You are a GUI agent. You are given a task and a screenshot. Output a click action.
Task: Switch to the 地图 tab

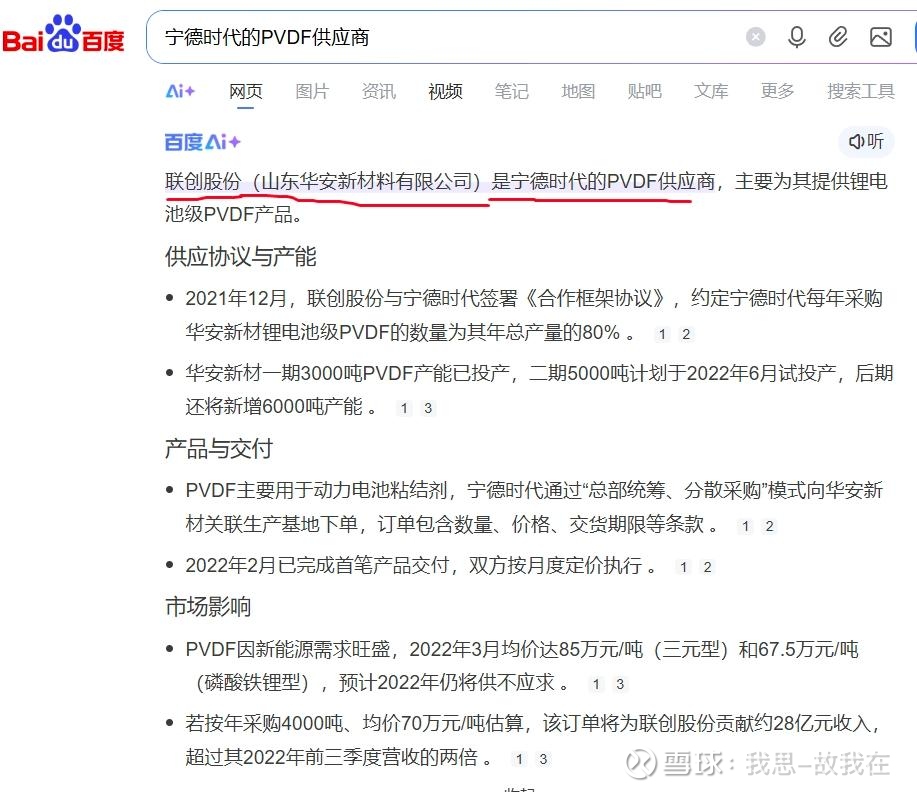pos(578,91)
